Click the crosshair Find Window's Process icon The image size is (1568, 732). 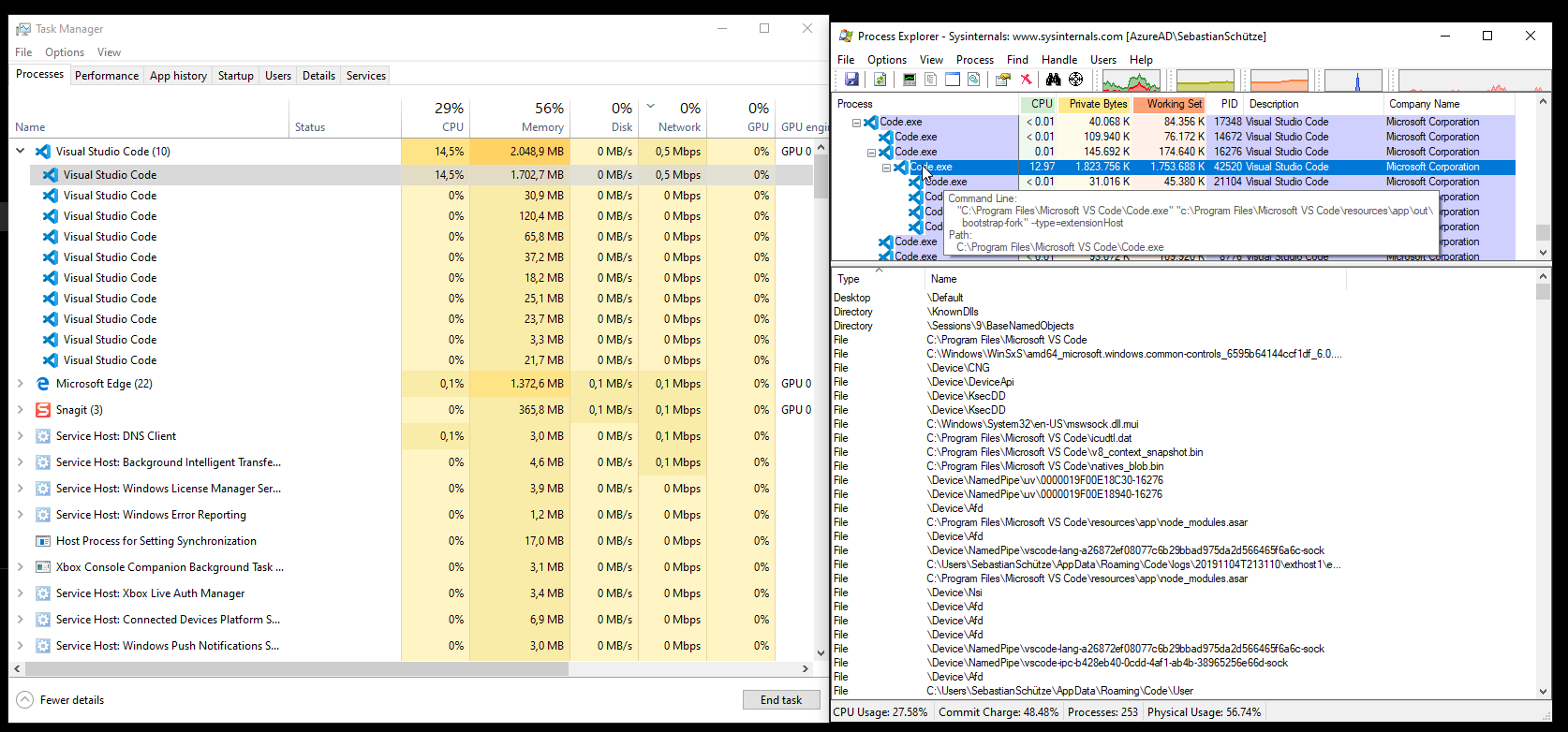[x=1076, y=81]
